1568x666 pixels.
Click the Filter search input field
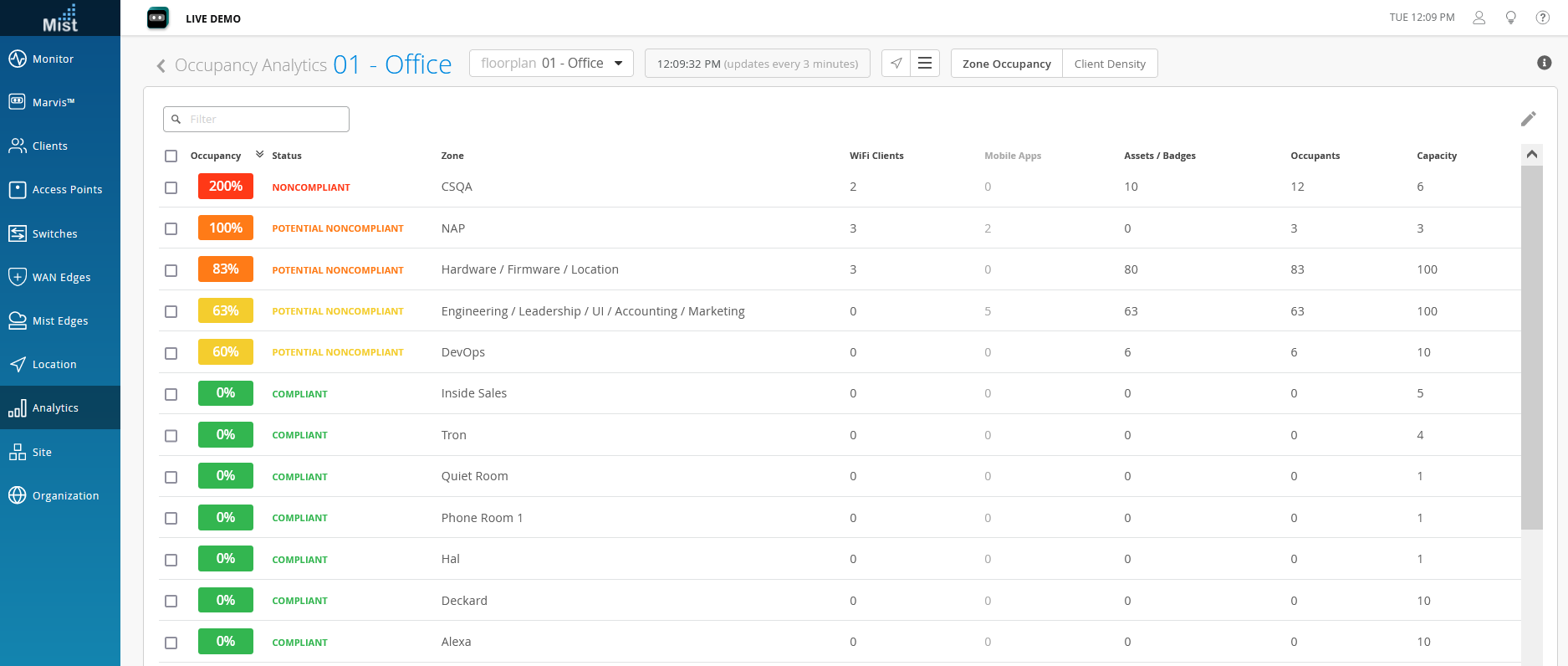pos(257,120)
